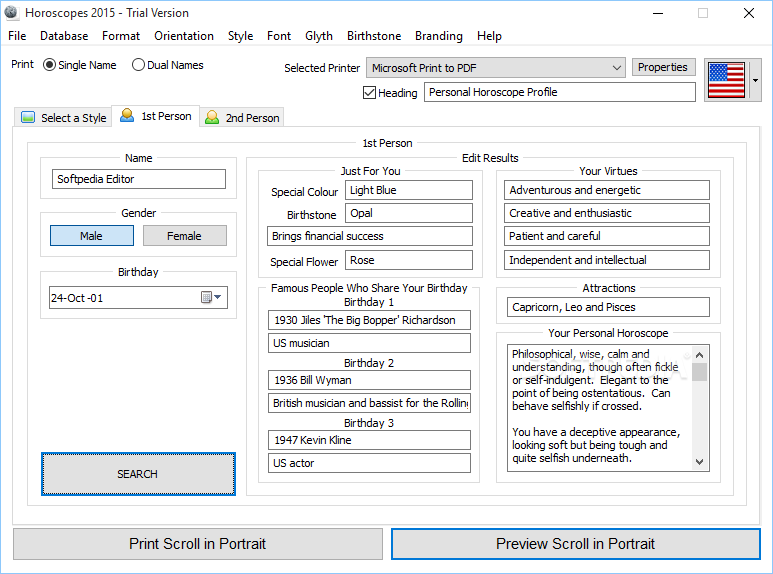Screen dimensions: 773x574
Task: Click the 'Creative and enthusiastic' virtue field
Action: coord(607,213)
